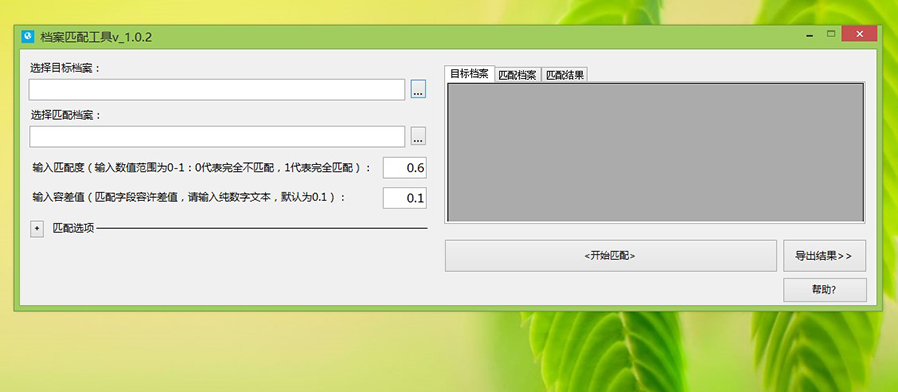Focus the 匹配度 value field showing 0.6
898x392 pixels.
tap(405, 168)
